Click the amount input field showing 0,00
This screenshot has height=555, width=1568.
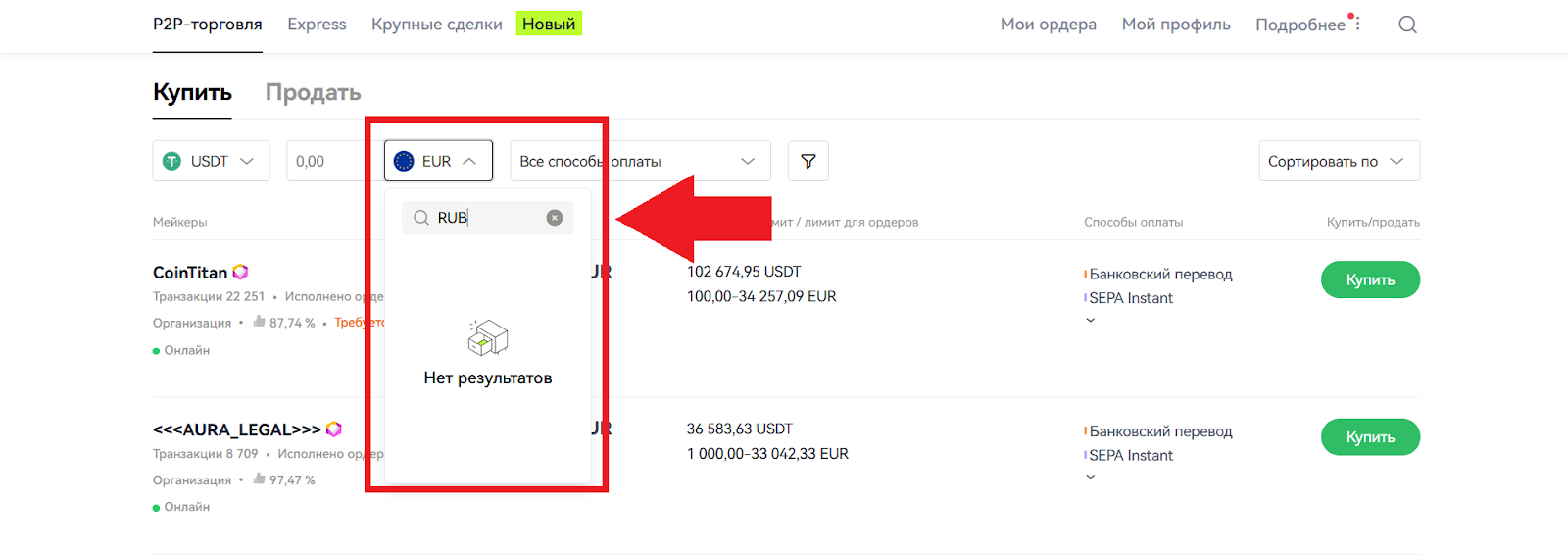(333, 161)
